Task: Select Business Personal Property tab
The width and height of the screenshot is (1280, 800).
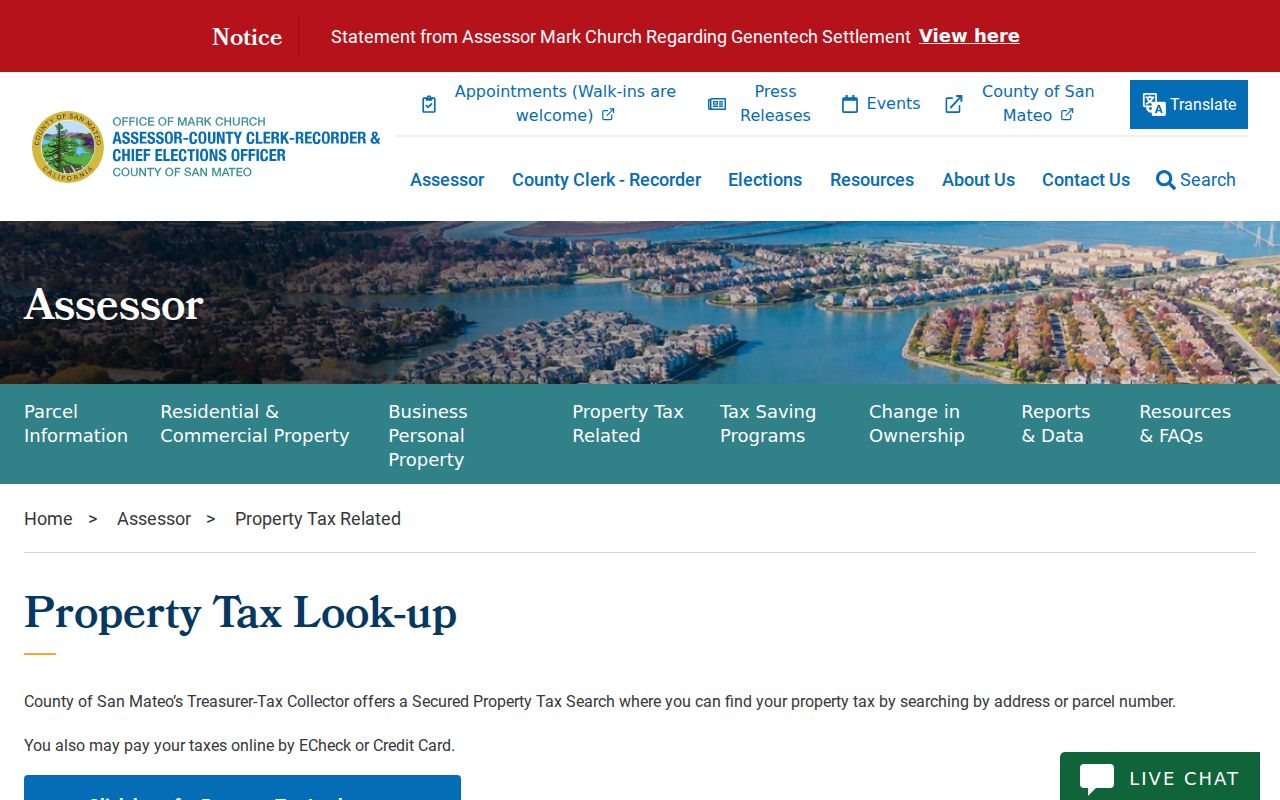Action: tap(428, 436)
